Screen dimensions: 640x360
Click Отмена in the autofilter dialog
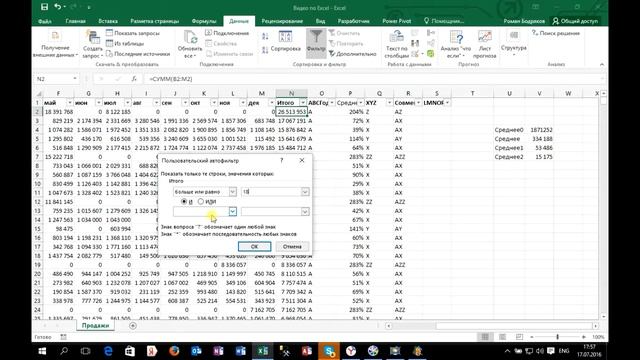coord(292,247)
